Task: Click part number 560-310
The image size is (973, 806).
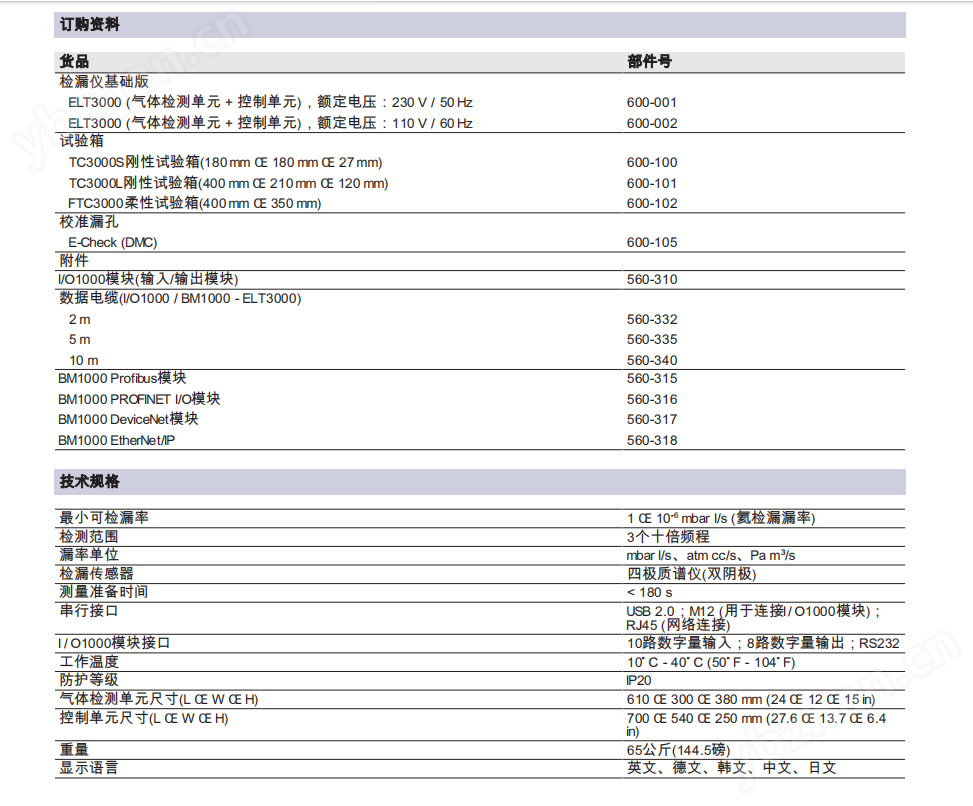Action: pos(652,280)
